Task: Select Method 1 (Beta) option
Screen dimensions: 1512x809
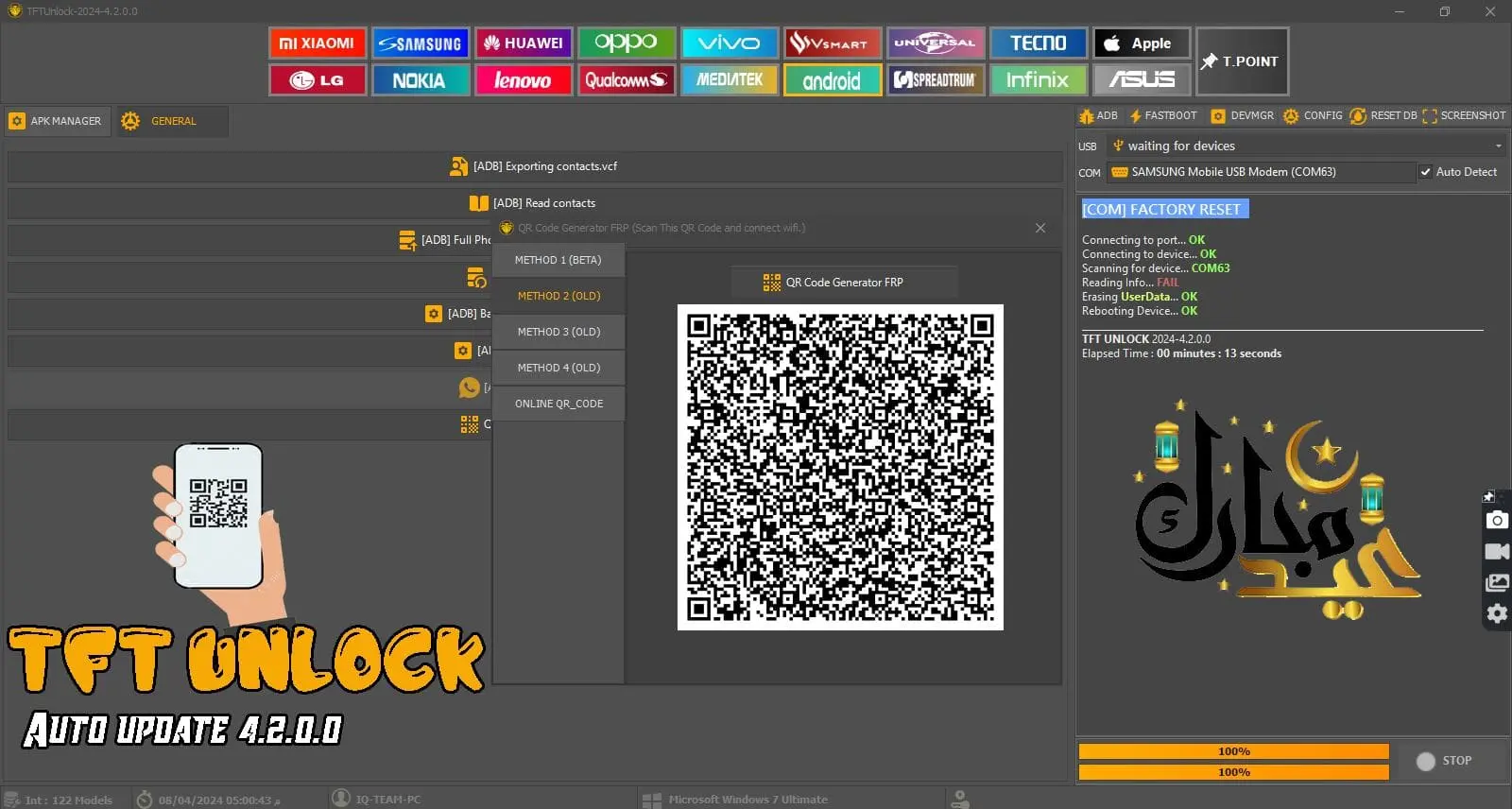Action: point(558,260)
